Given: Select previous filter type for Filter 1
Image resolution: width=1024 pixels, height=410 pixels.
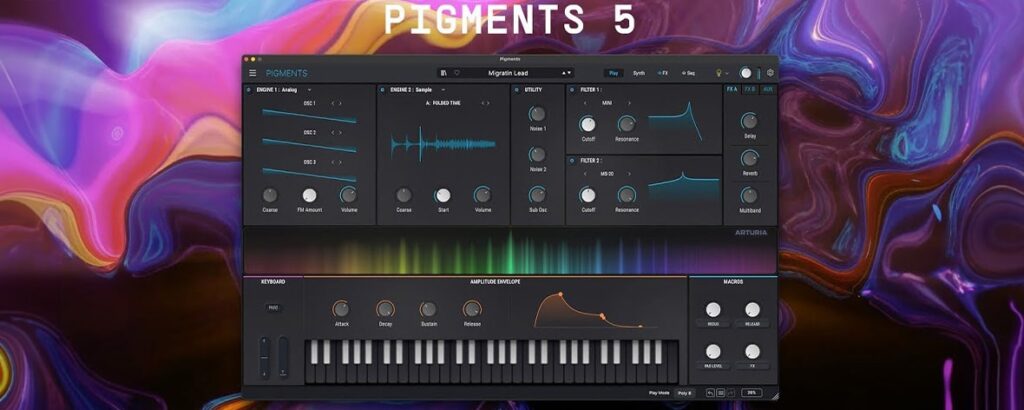Looking at the screenshot, I should click(584, 103).
